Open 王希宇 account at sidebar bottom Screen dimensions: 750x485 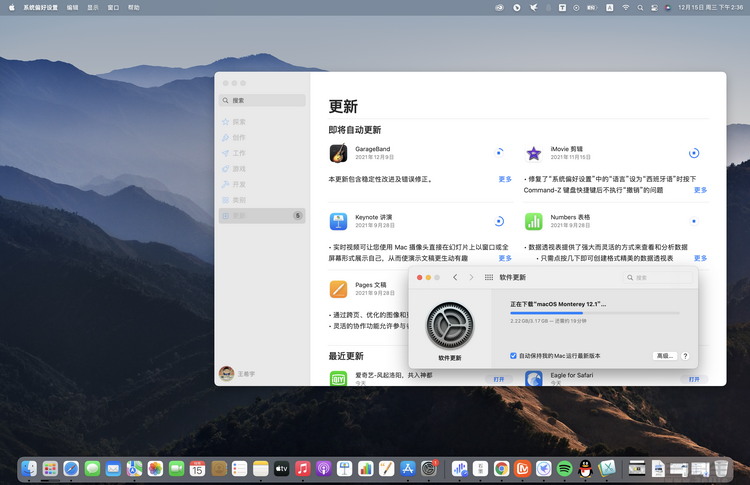click(237, 374)
